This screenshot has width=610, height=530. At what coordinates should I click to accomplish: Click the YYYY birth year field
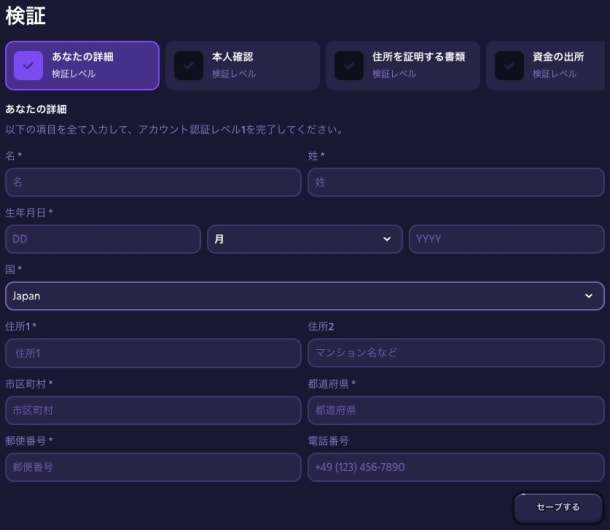(507, 239)
